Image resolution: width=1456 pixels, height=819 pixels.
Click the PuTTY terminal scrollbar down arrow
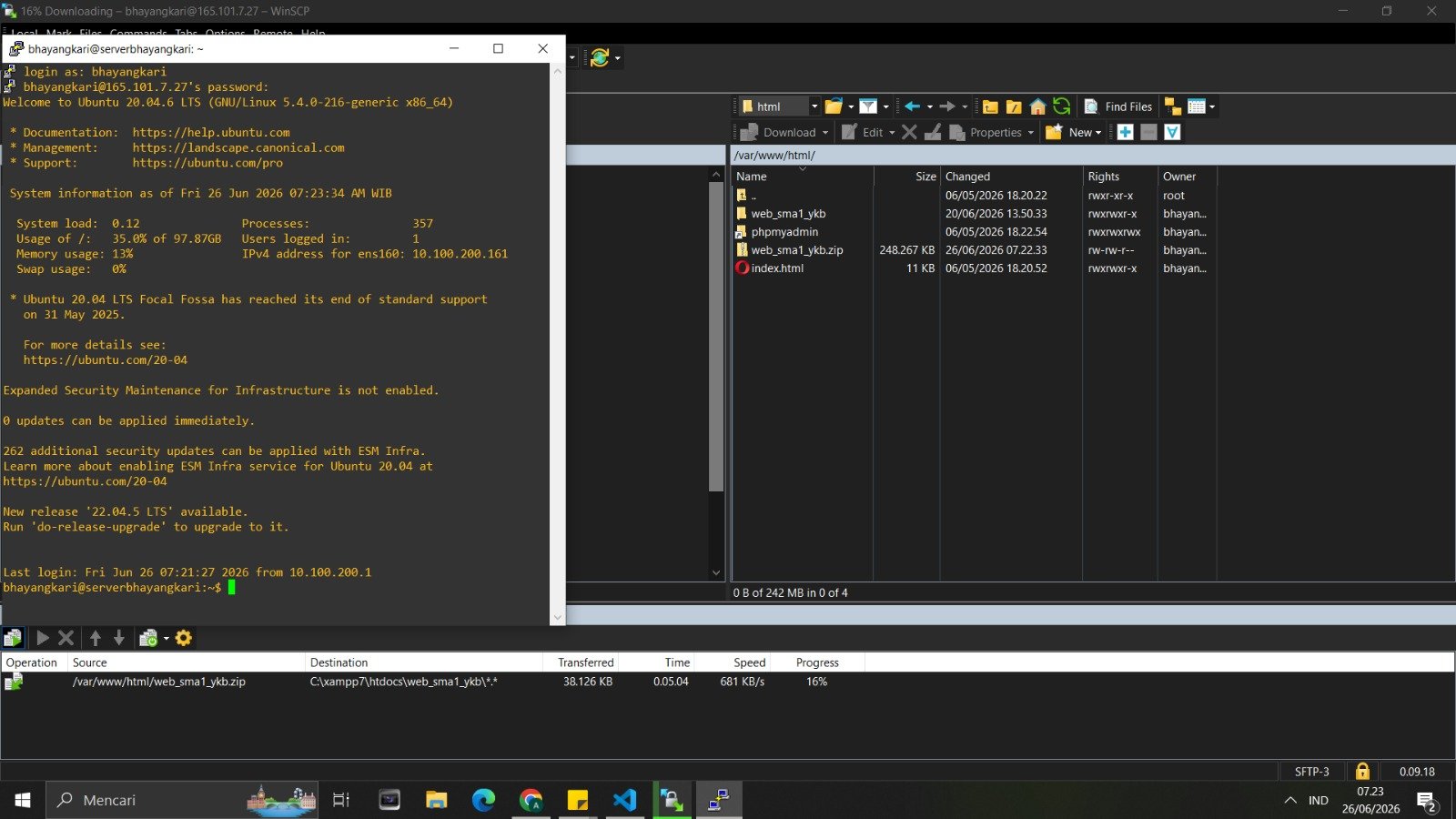tap(557, 618)
